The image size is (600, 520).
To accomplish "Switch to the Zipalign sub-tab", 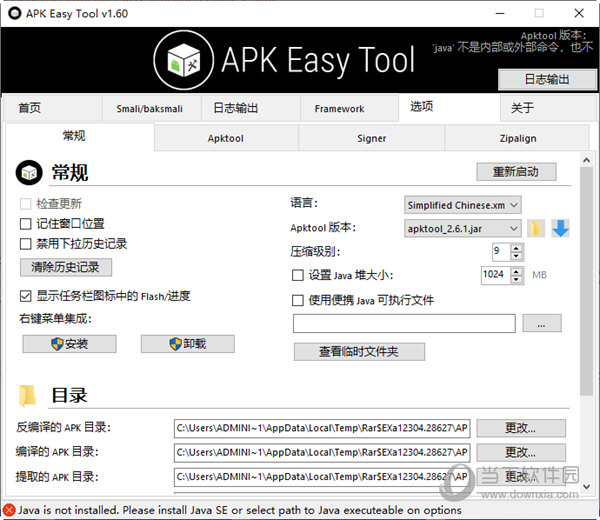I will click(x=517, y=139).
